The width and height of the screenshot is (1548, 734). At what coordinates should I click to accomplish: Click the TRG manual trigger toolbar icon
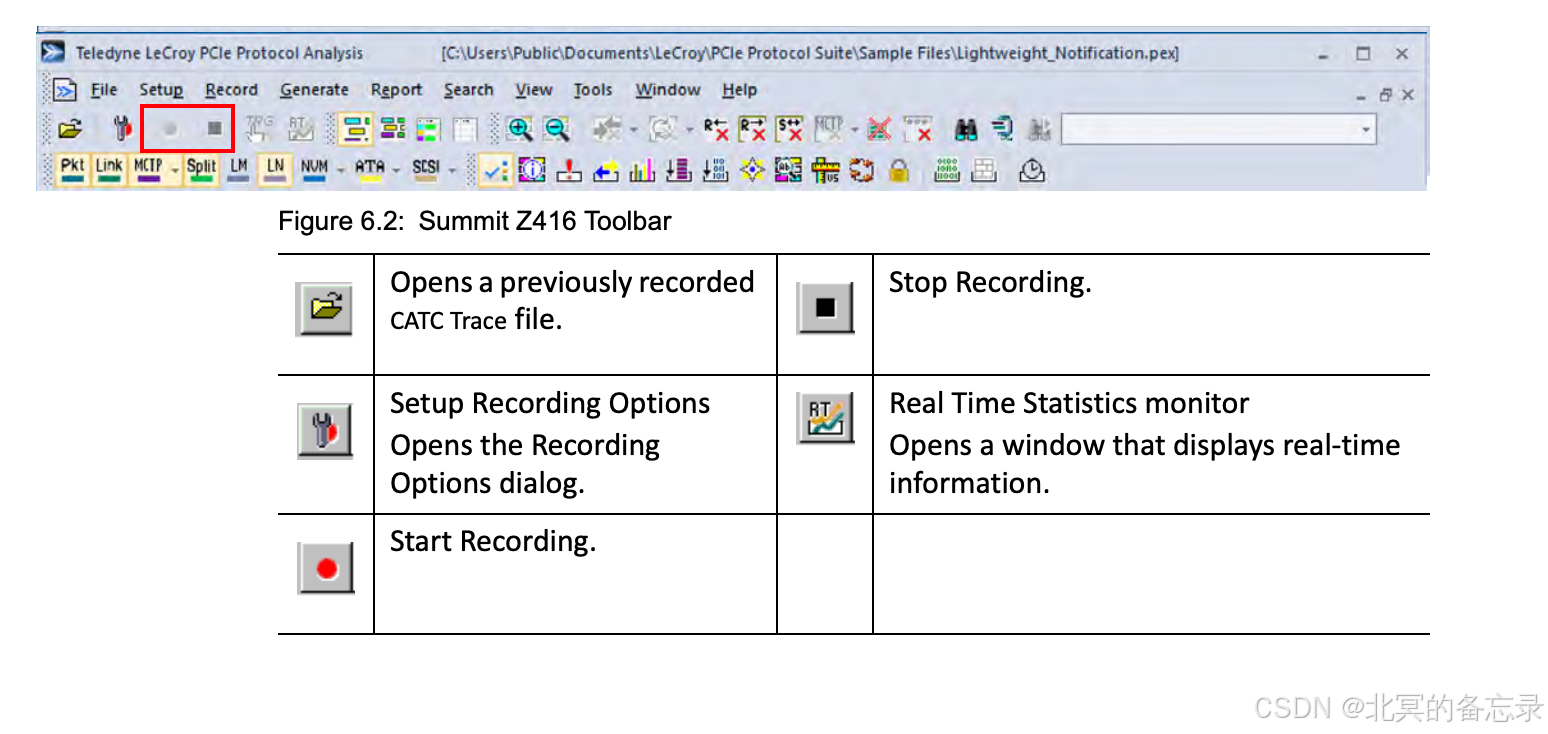point(259,129)
